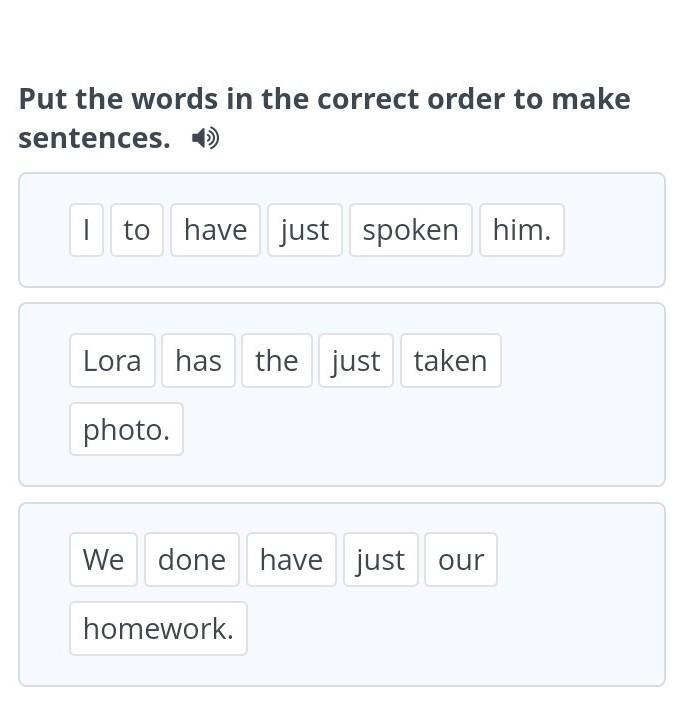Screen dimensions: 679x723
Task: Click the "homework." word tile
Action: pos(158,629)
